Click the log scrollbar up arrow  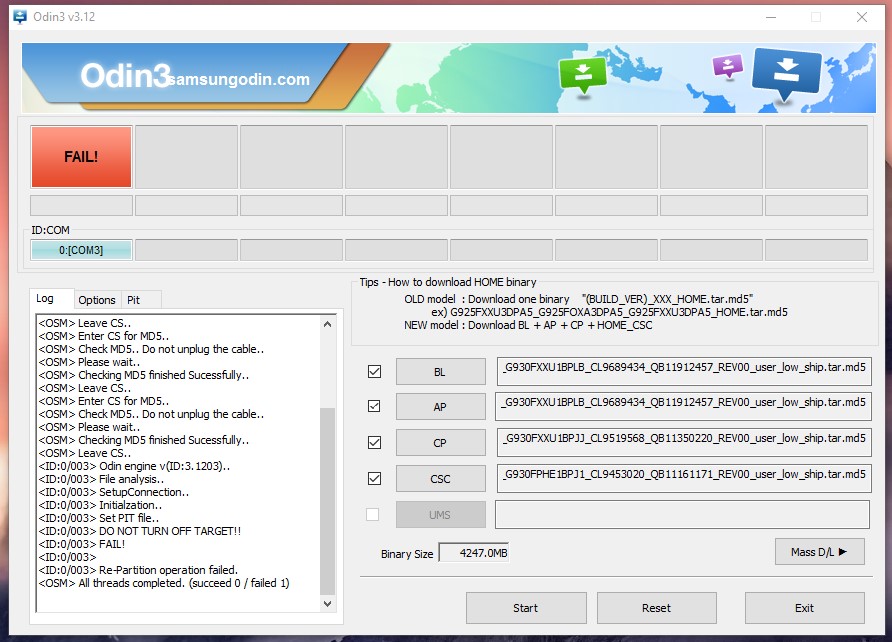pos(327,324)
